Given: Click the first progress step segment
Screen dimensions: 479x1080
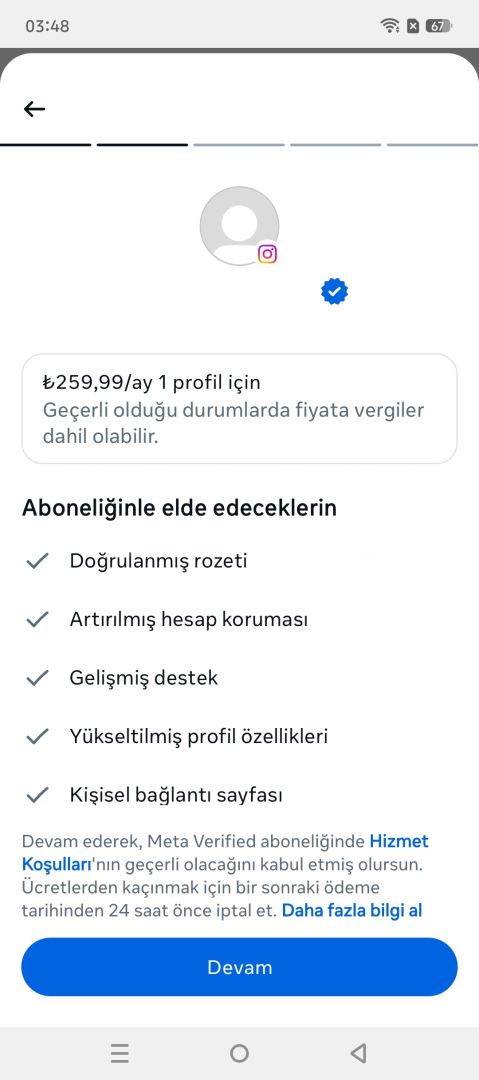Looking at the screenshot, I should point(45,145).
